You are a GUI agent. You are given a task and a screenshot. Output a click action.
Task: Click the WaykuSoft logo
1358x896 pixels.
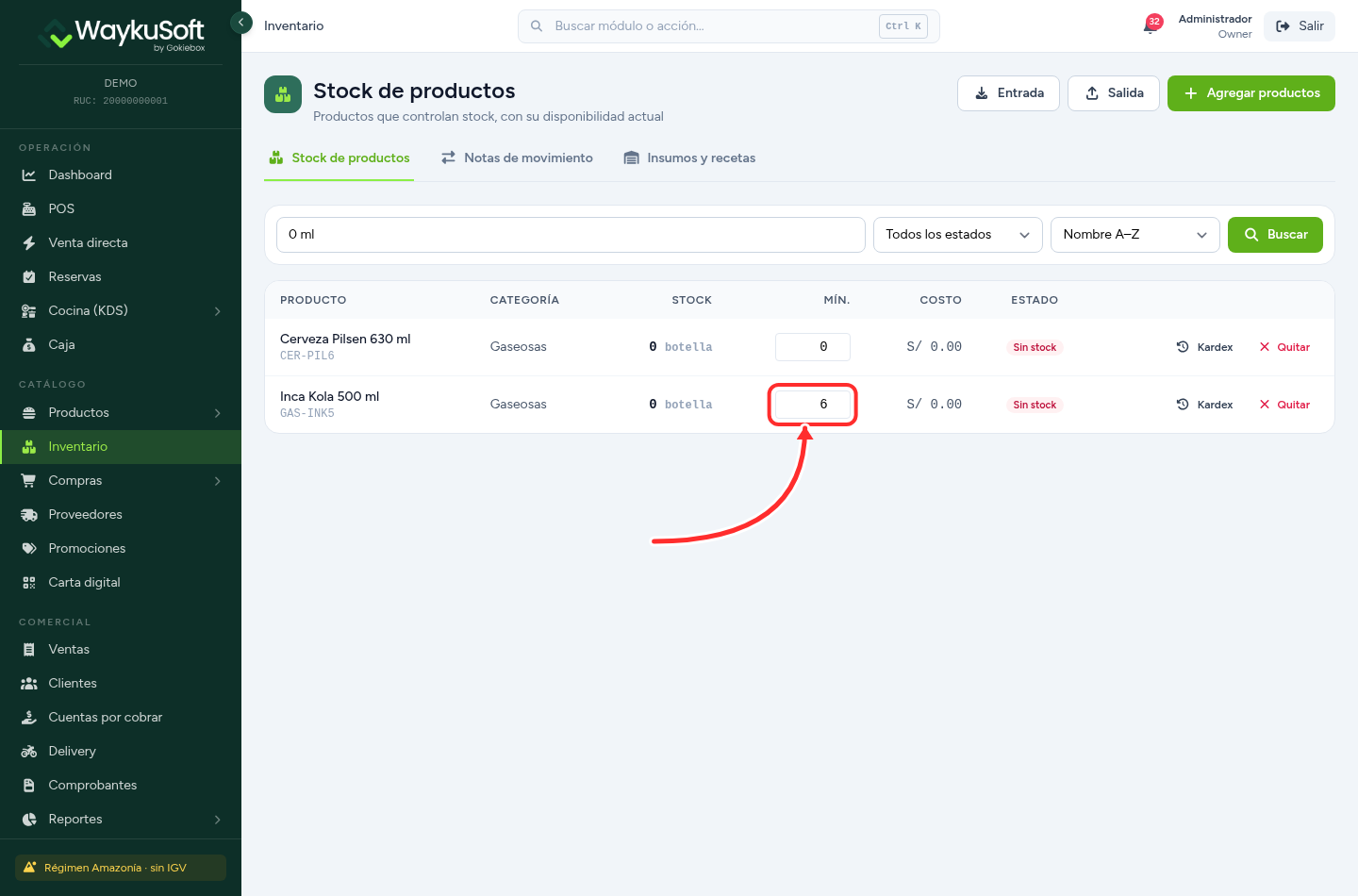pos(121,34)
